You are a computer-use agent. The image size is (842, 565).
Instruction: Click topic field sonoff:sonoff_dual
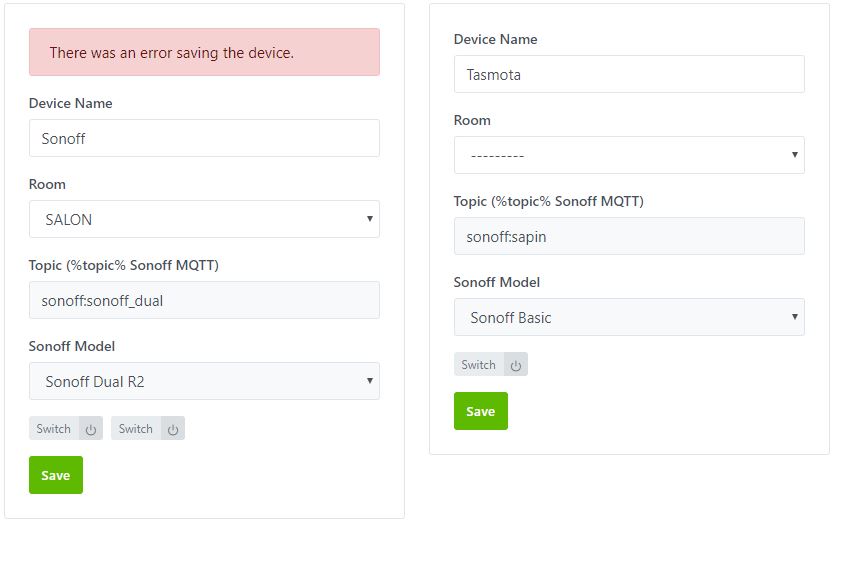204,300
